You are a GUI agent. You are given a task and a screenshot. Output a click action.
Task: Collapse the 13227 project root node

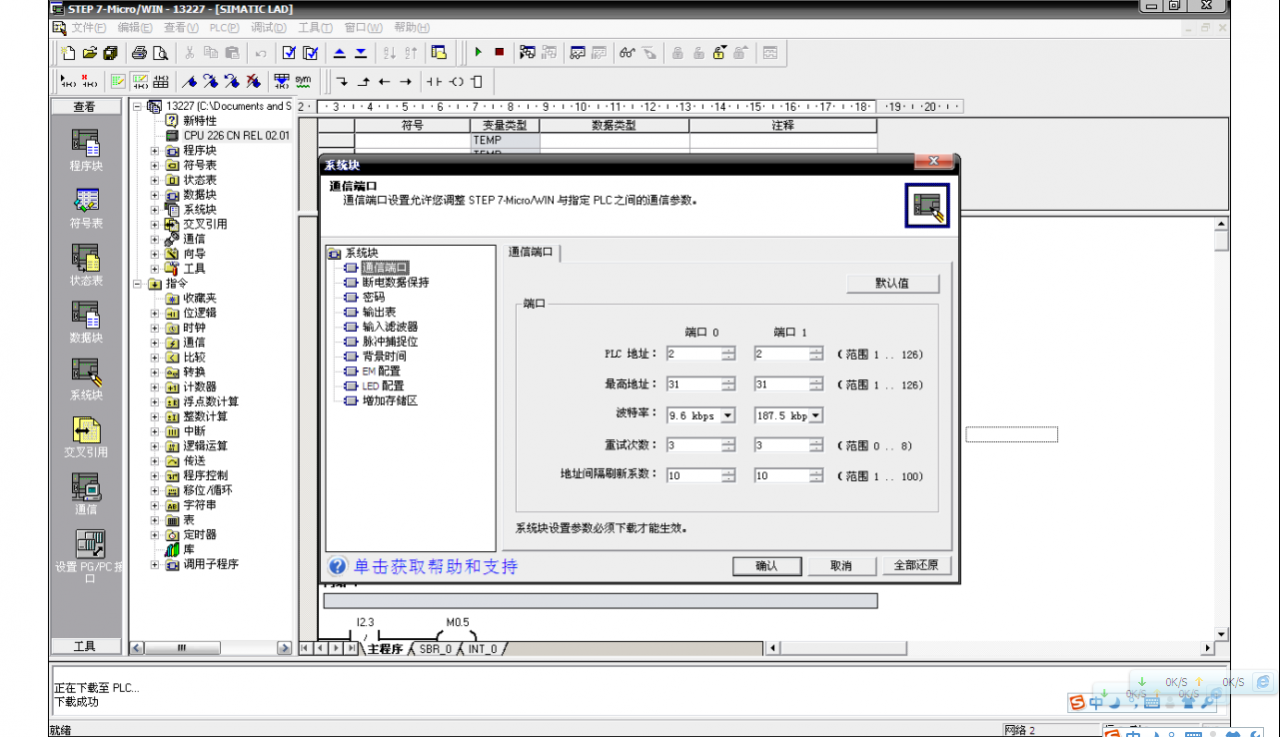point(138,106)
